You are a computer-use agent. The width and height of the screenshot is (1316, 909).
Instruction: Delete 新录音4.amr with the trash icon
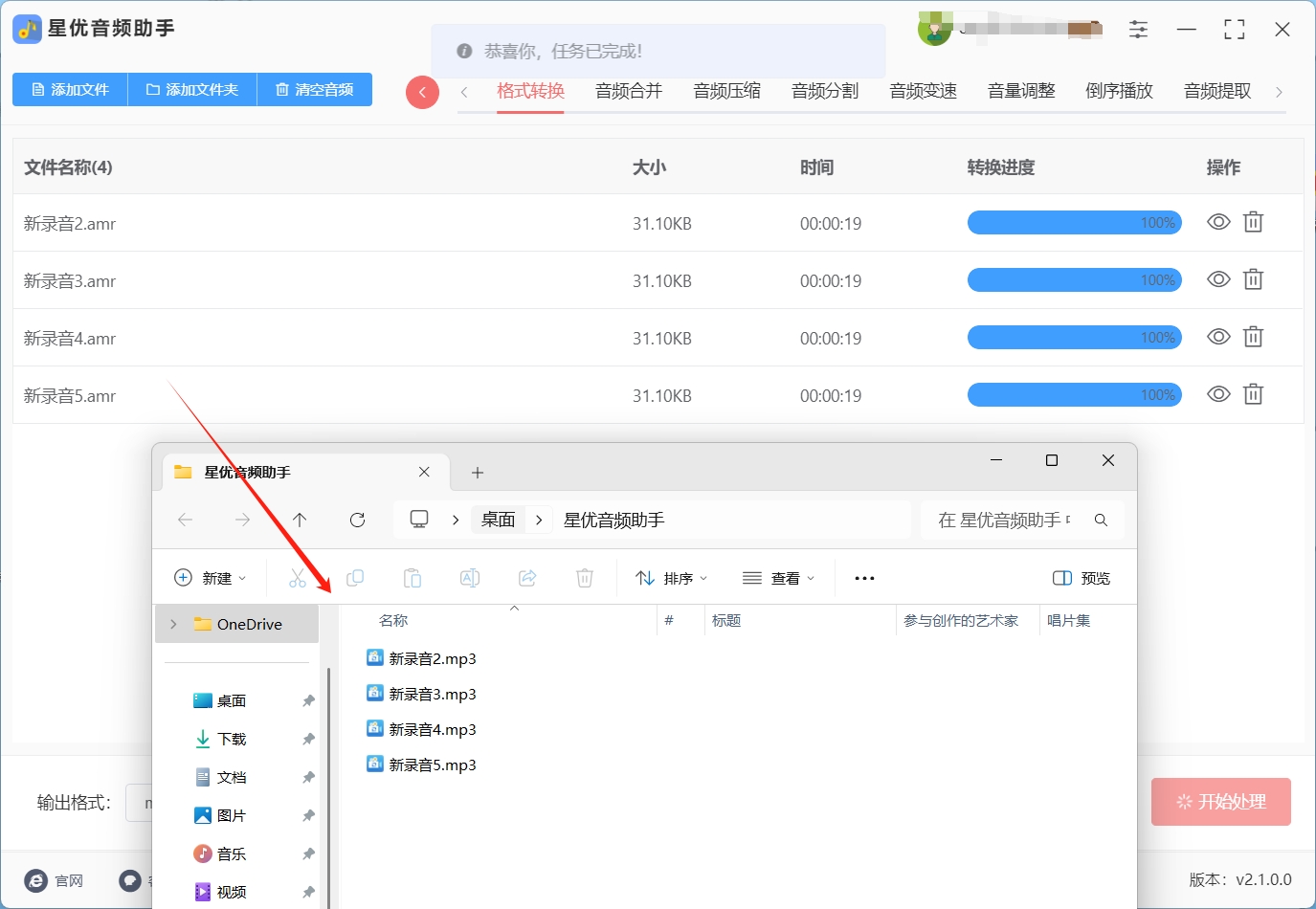coord(1253,337)
